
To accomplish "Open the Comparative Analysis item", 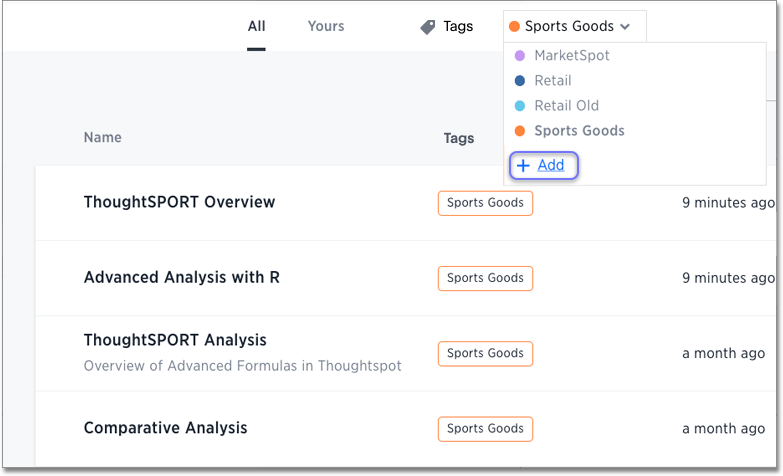I will pos(165,428).
